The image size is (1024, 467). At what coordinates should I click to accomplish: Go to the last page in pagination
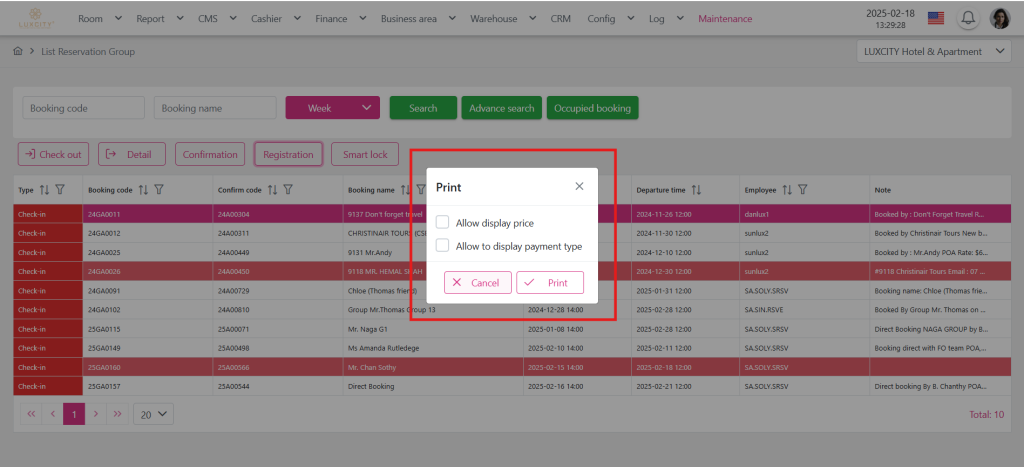(x=118, y=413)
